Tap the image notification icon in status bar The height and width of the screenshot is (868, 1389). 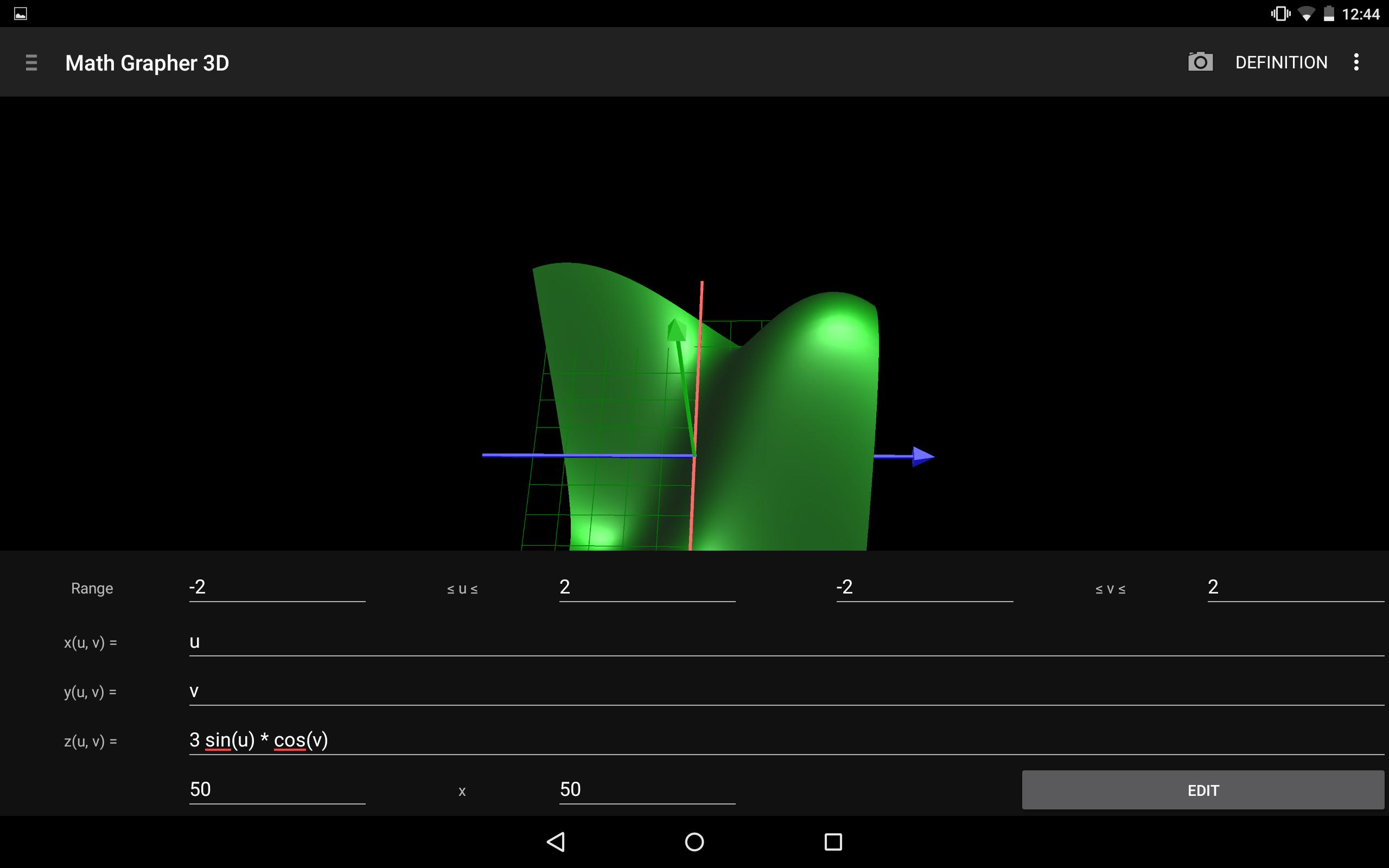pos(21,14)
